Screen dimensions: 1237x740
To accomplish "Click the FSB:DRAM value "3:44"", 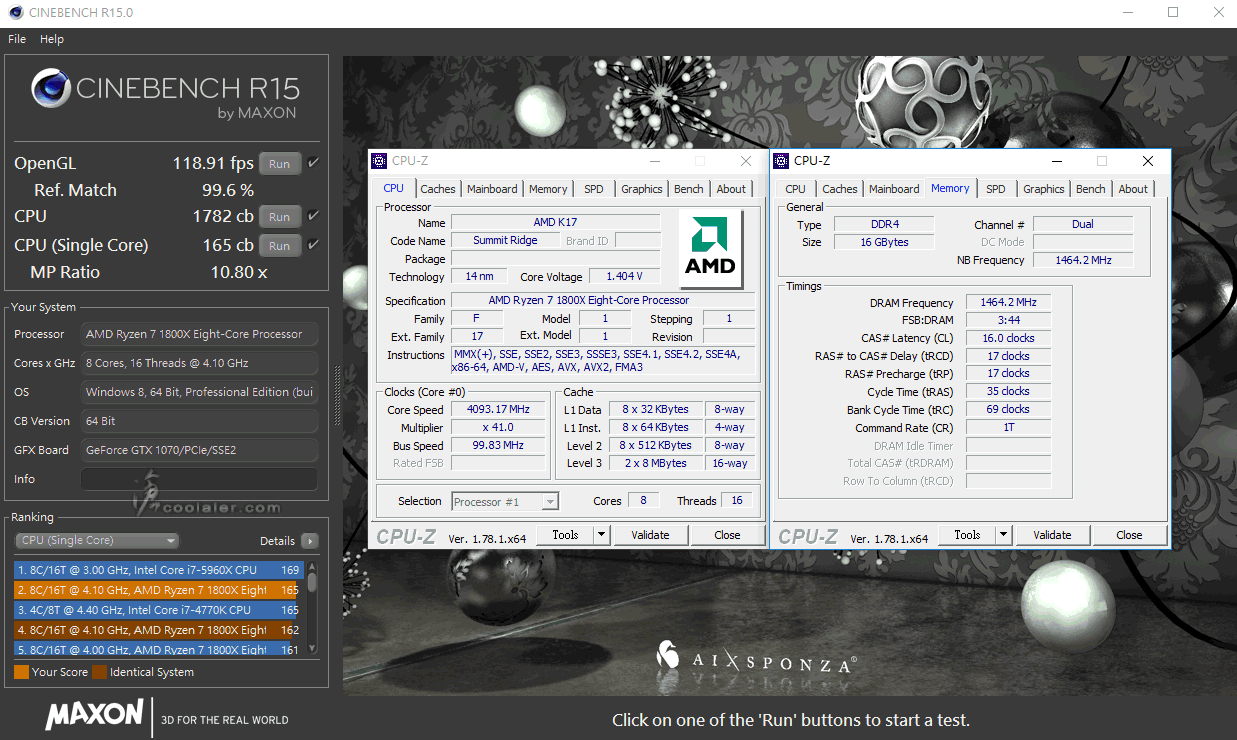I will (1008, 320).
